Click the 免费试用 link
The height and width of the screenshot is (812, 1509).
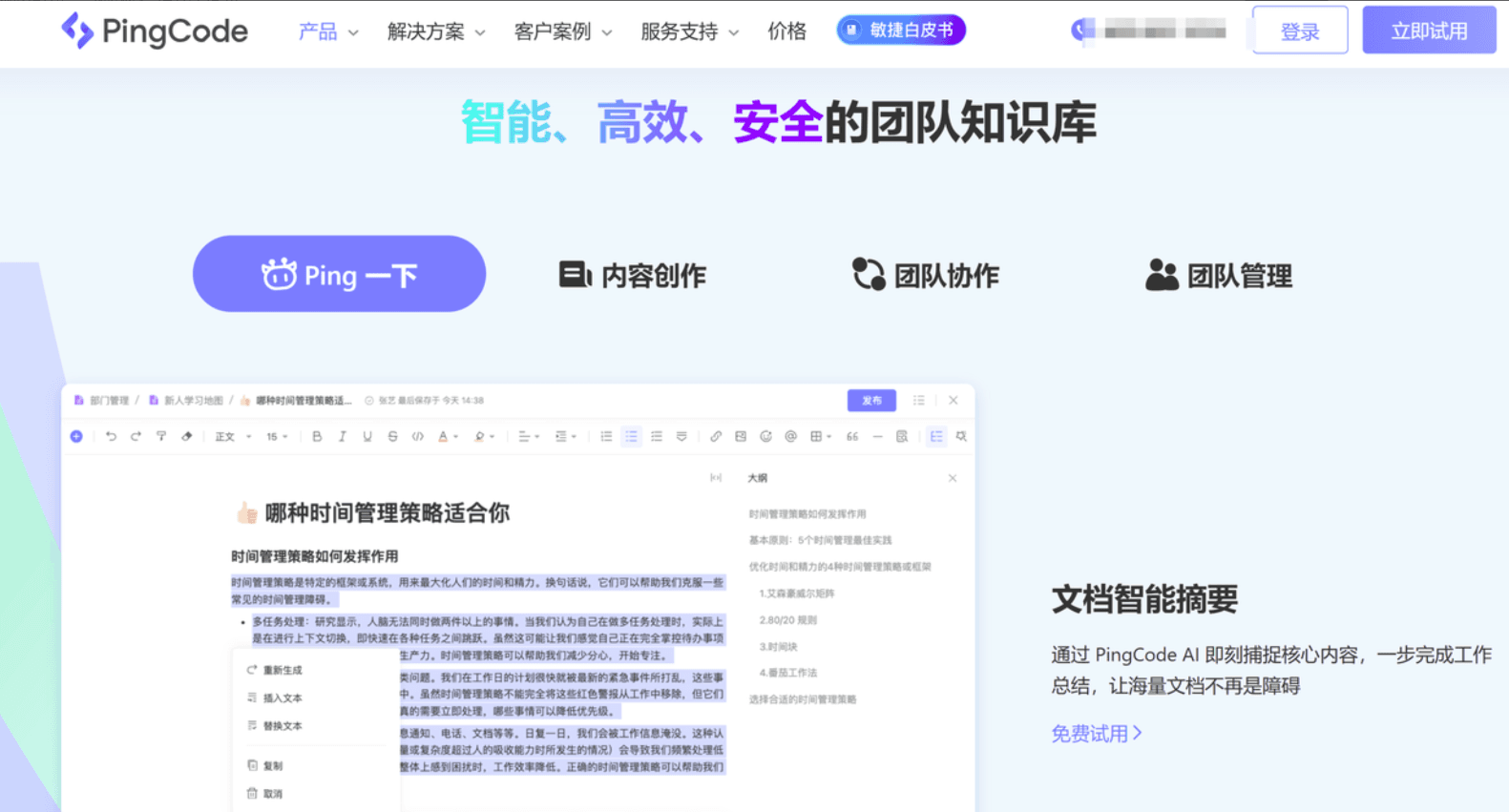[1097, 734]
